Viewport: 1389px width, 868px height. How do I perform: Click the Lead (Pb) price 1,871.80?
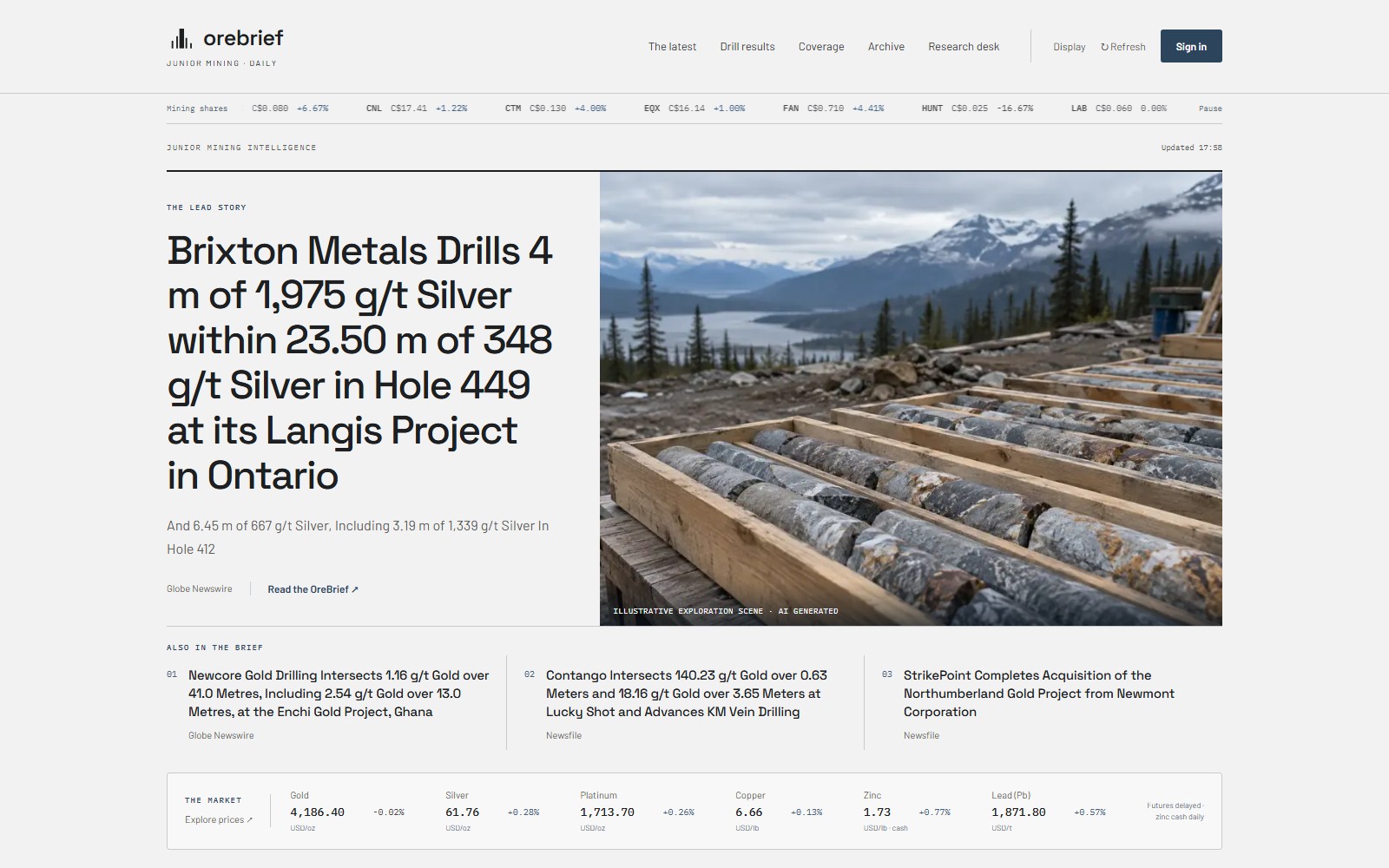(1018, 812)
